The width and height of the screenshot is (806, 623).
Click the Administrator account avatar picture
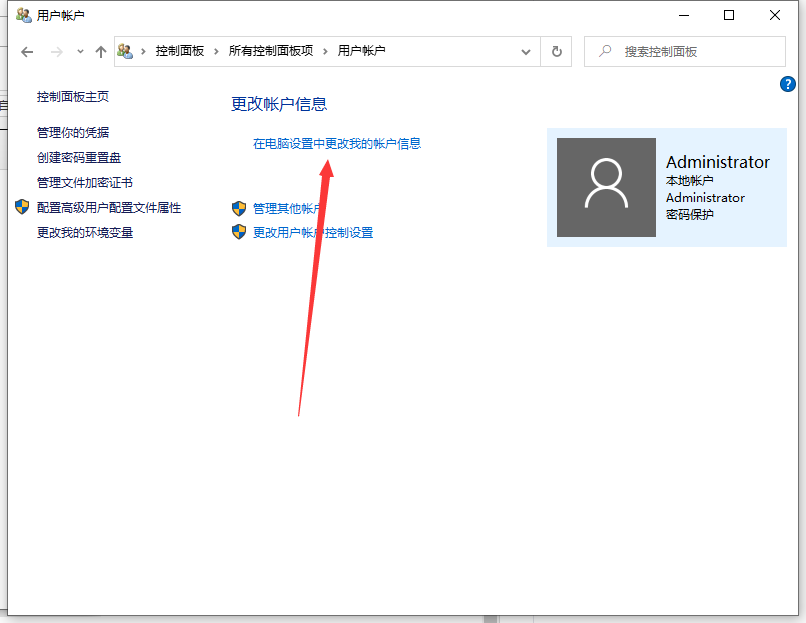pos(606,188)
